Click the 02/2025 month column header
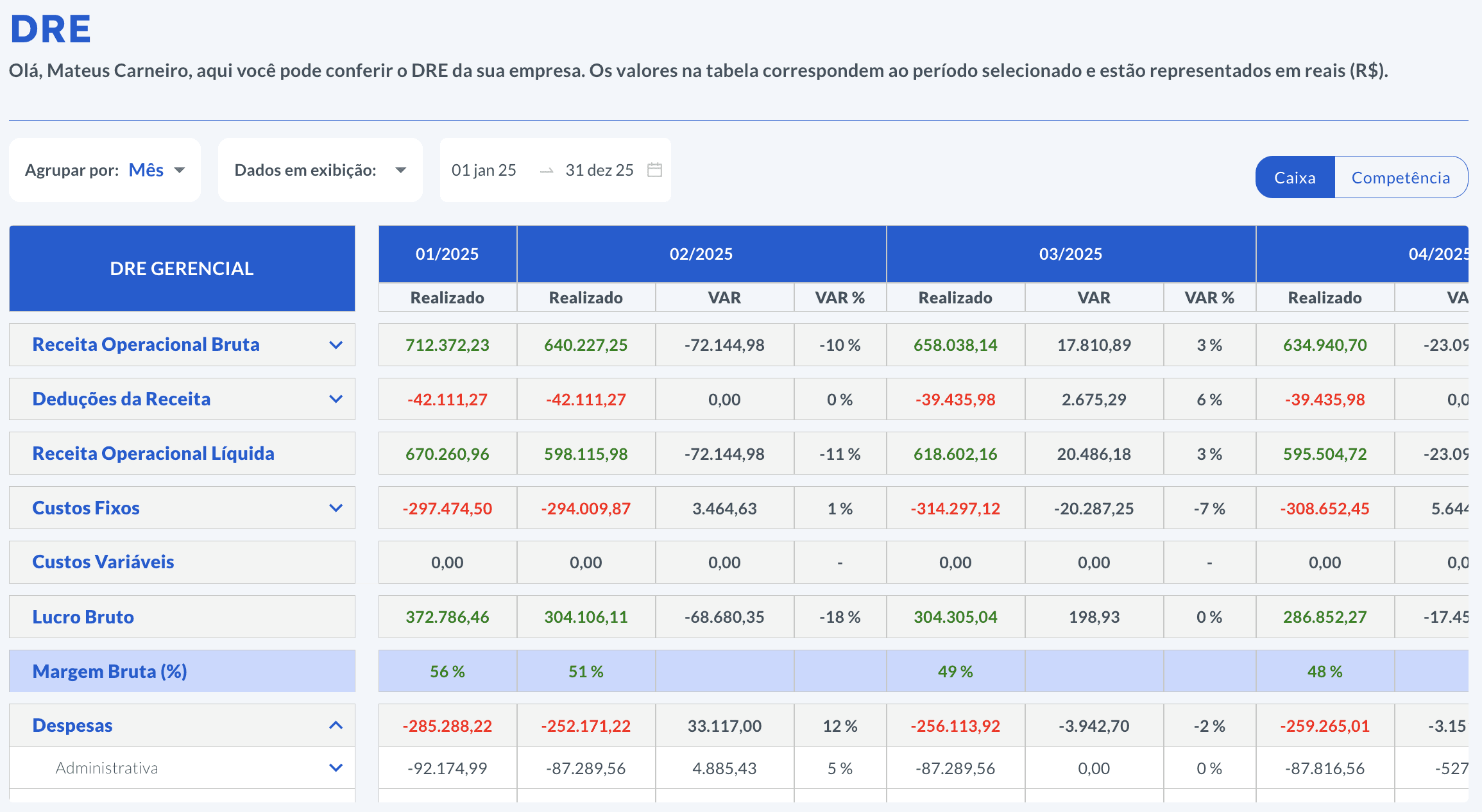 tap(701, 254)
